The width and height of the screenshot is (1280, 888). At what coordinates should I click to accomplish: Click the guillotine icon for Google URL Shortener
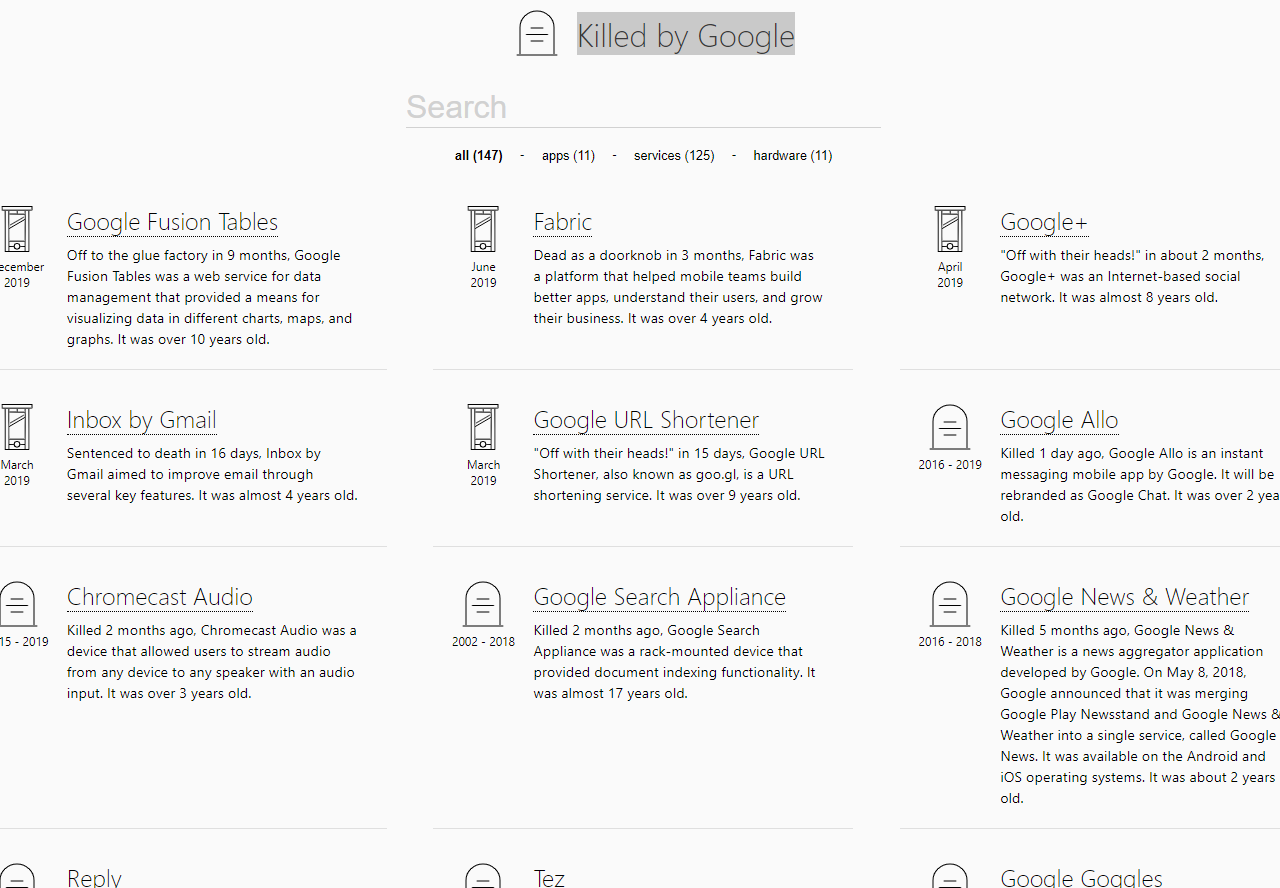point(483,427)
